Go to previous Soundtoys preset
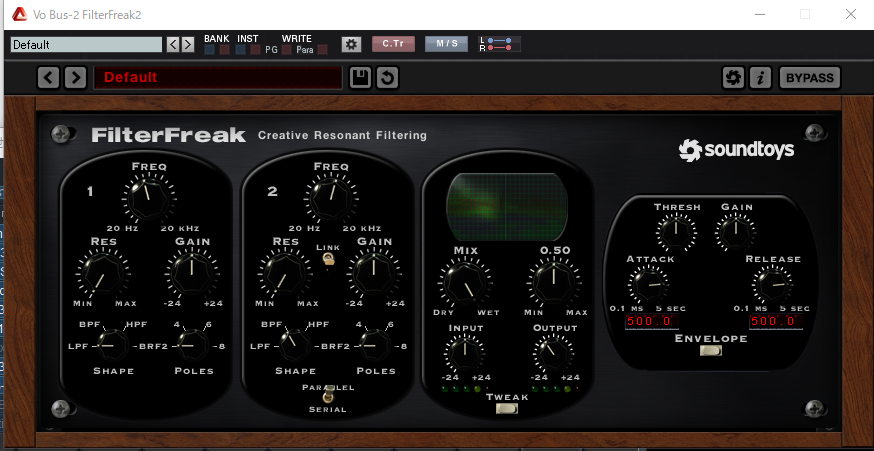Viewport: 874px width, 451px height. (x=48, y=77)
